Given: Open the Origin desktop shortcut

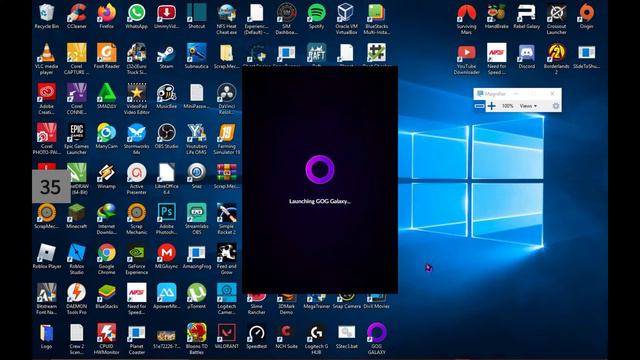Looking at the screenshot, I should pos(587,16).
